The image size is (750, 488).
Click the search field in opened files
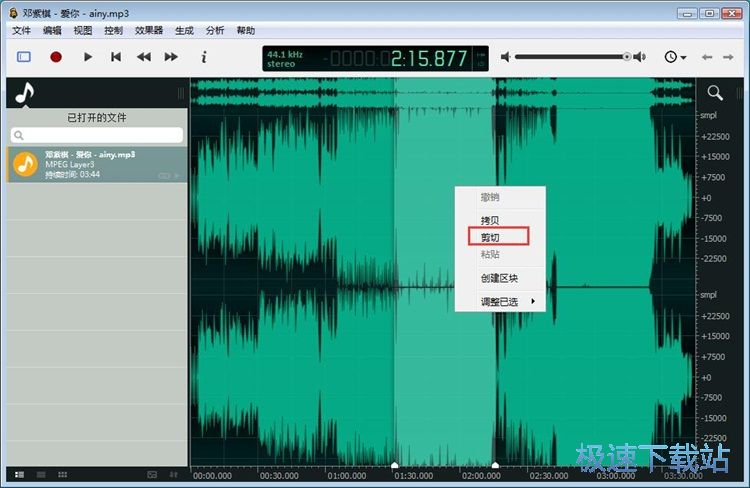[97, 135]
